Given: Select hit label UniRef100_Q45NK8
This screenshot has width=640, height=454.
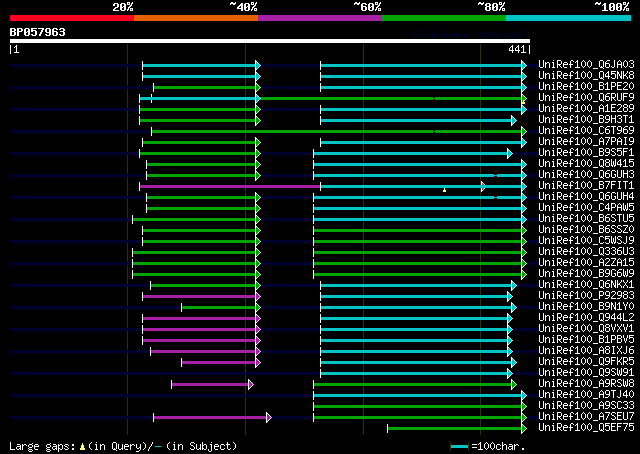Looking at the screenshot, I should point(586,75).
